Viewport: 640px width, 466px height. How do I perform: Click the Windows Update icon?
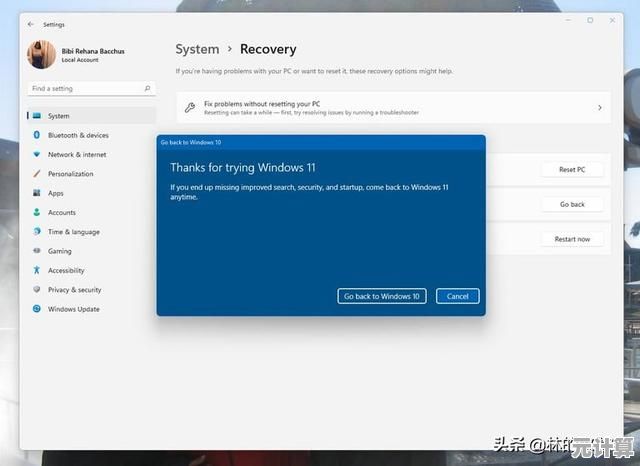click(37, 309)
